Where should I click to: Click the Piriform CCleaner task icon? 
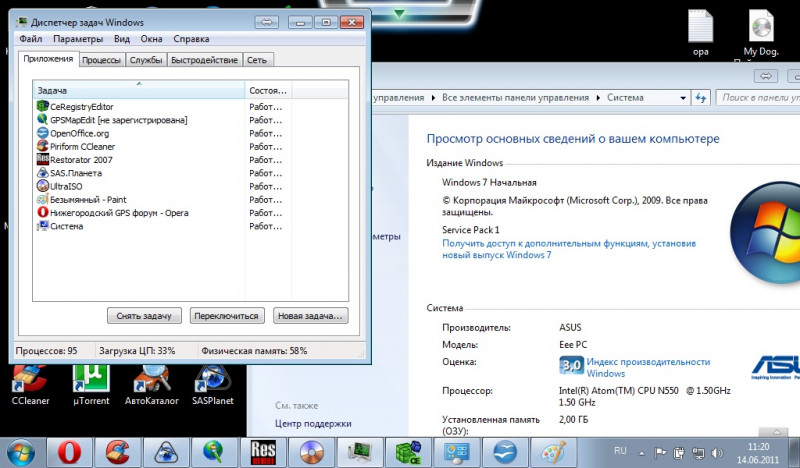pyautogui.click(x=42, y=146)
